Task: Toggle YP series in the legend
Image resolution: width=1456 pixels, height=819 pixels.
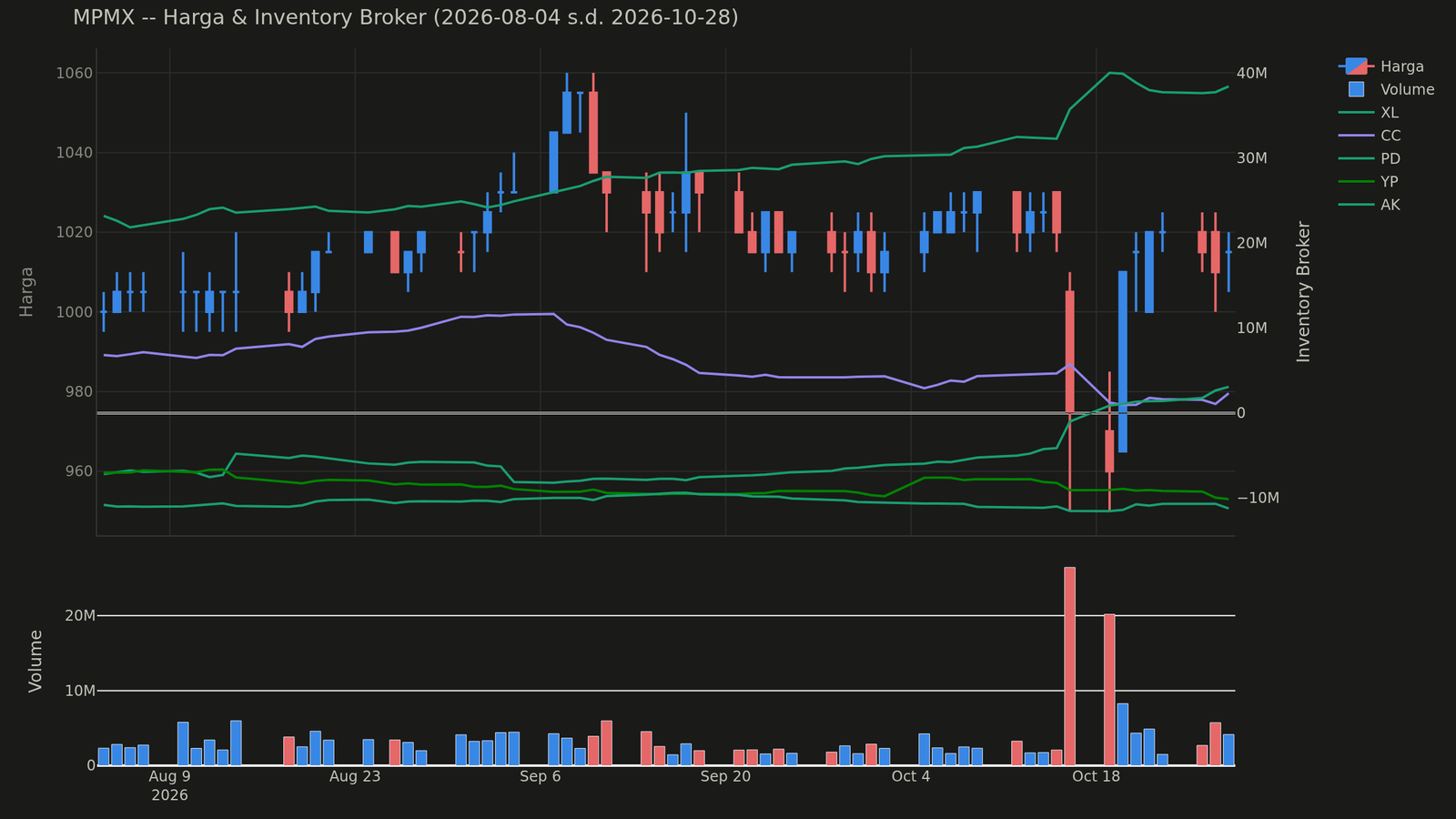Action: (1369, 182)
